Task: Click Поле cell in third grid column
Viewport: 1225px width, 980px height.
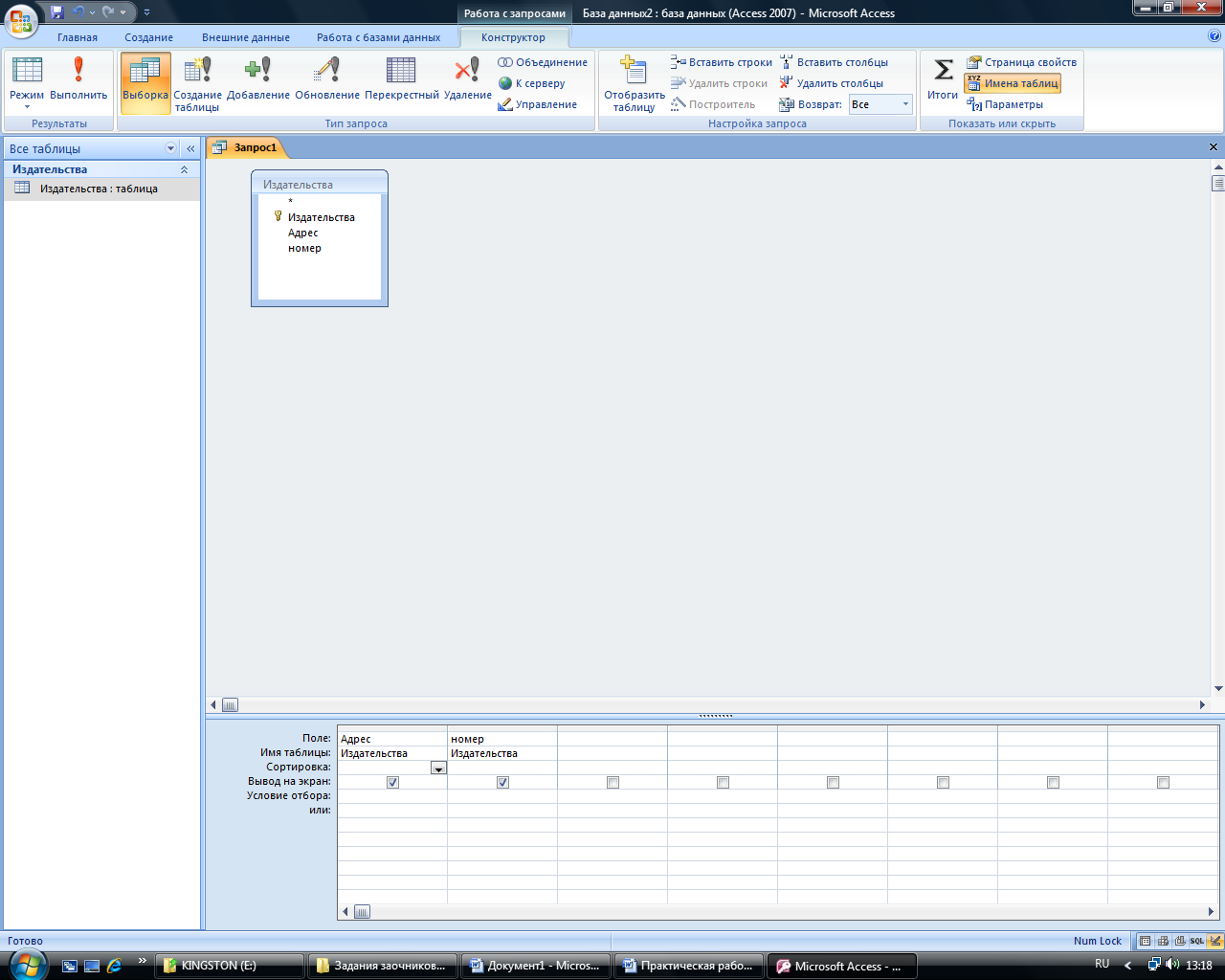Action: 612,739
